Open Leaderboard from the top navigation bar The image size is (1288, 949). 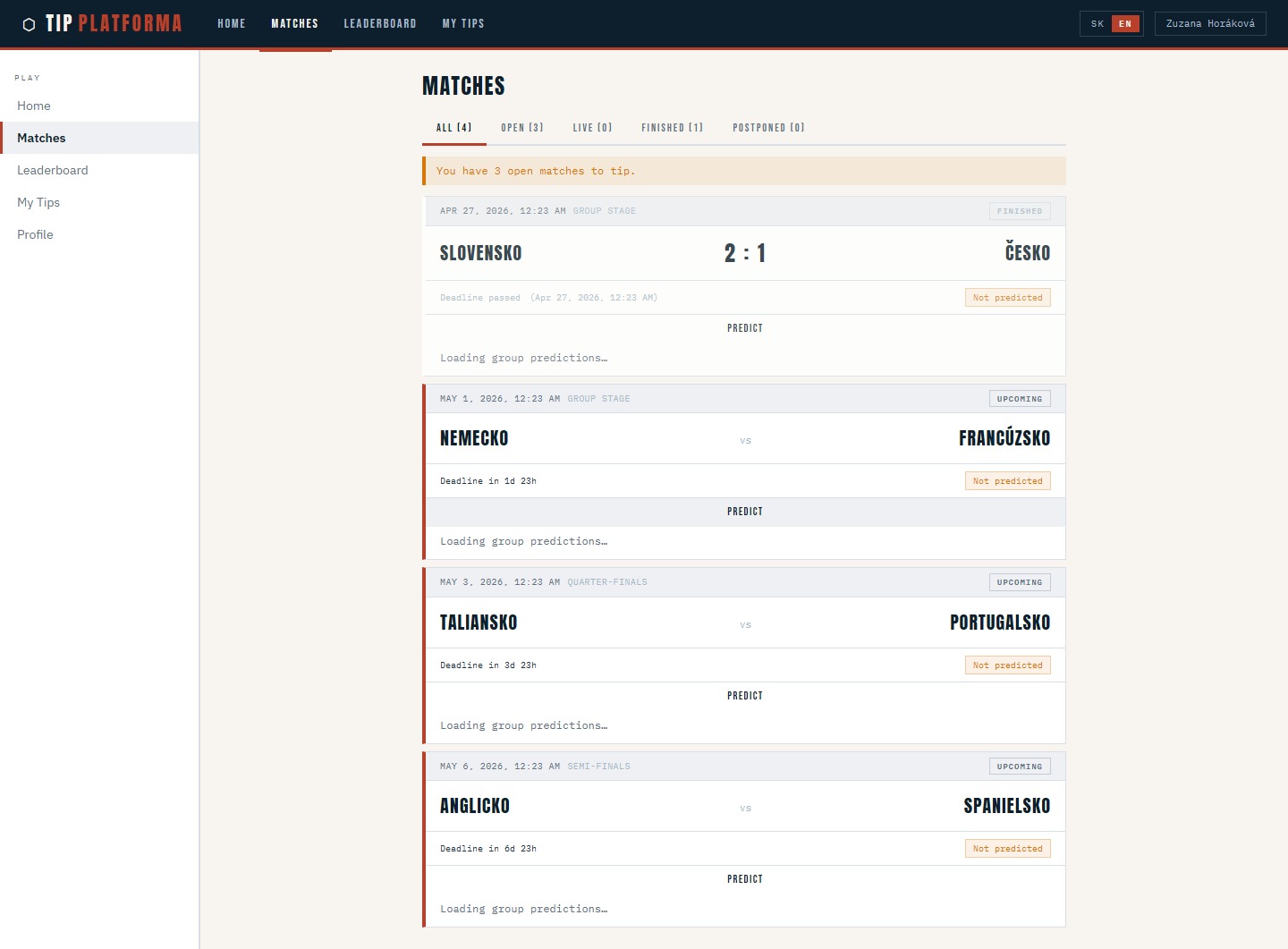[379, 24]
